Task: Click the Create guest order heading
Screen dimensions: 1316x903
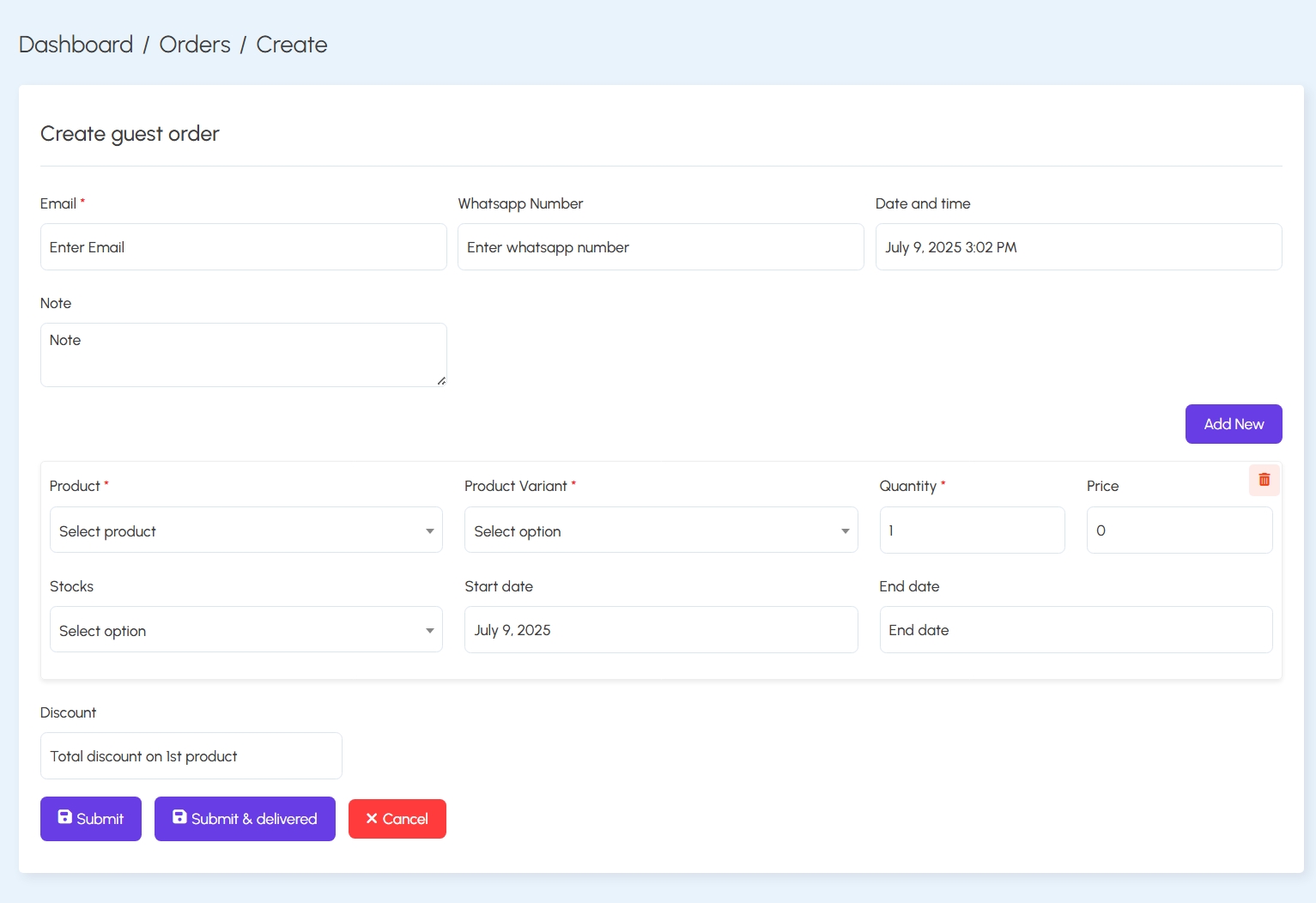Action: 130,134
